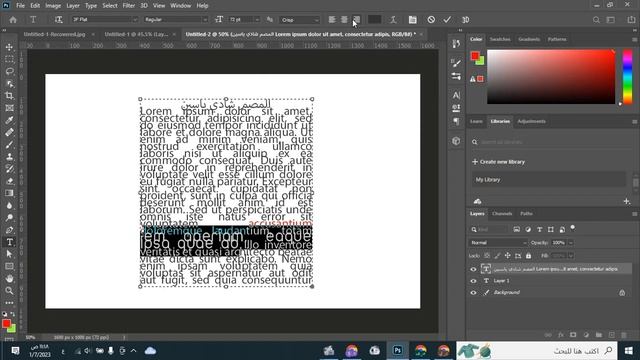Open the anti-aliasing Crisp dropdown
Viewport: 640px width, 360px height.
(x=300, y=20)
